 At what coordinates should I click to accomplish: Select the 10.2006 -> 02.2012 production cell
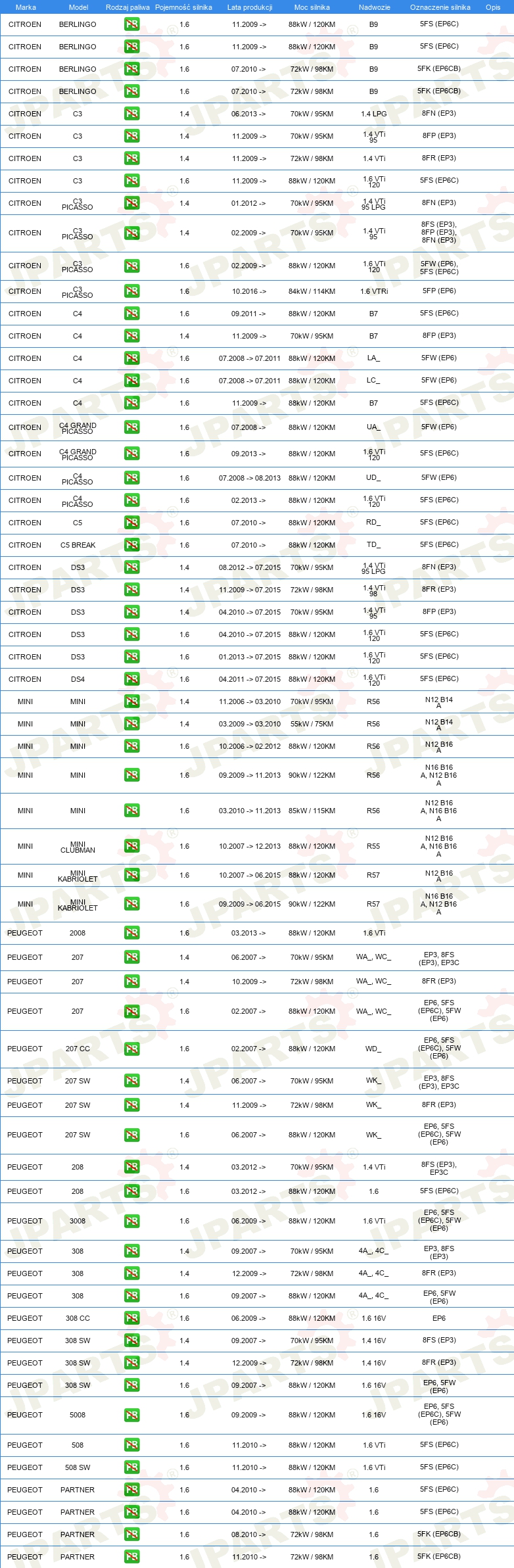(x=250, y=746)
